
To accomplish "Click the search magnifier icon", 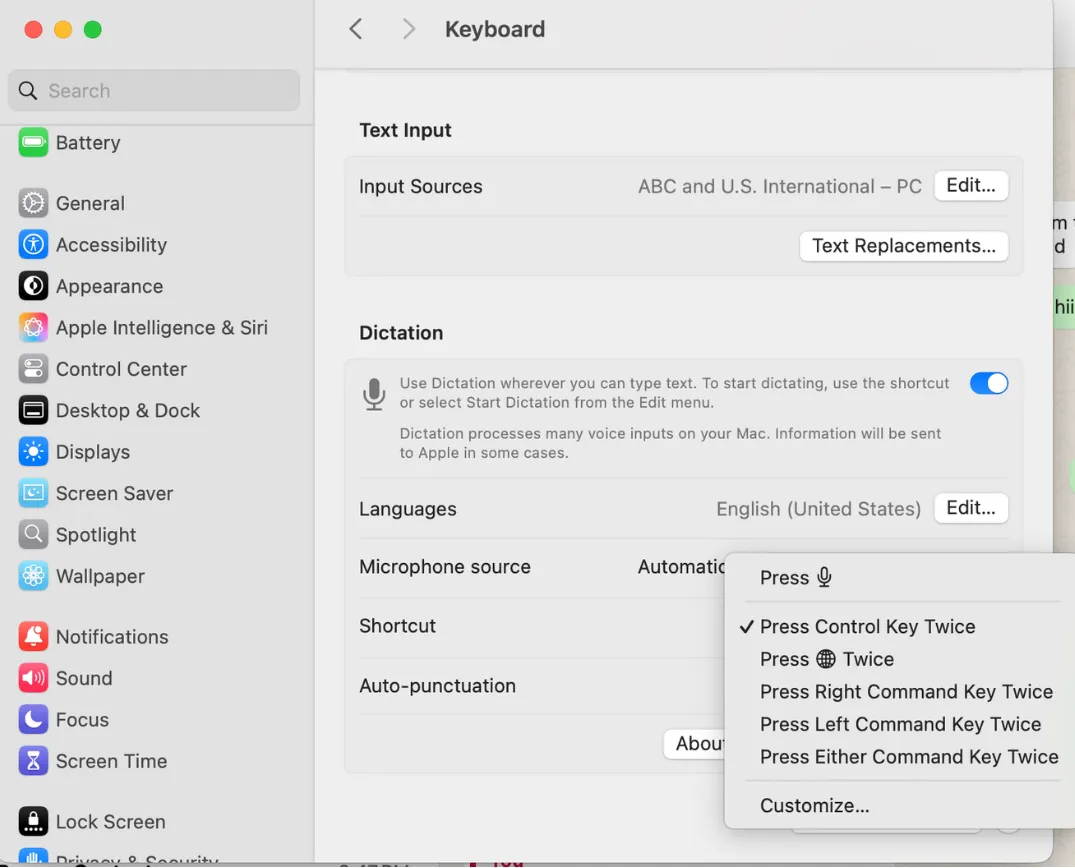I will (x=27, y=91).
